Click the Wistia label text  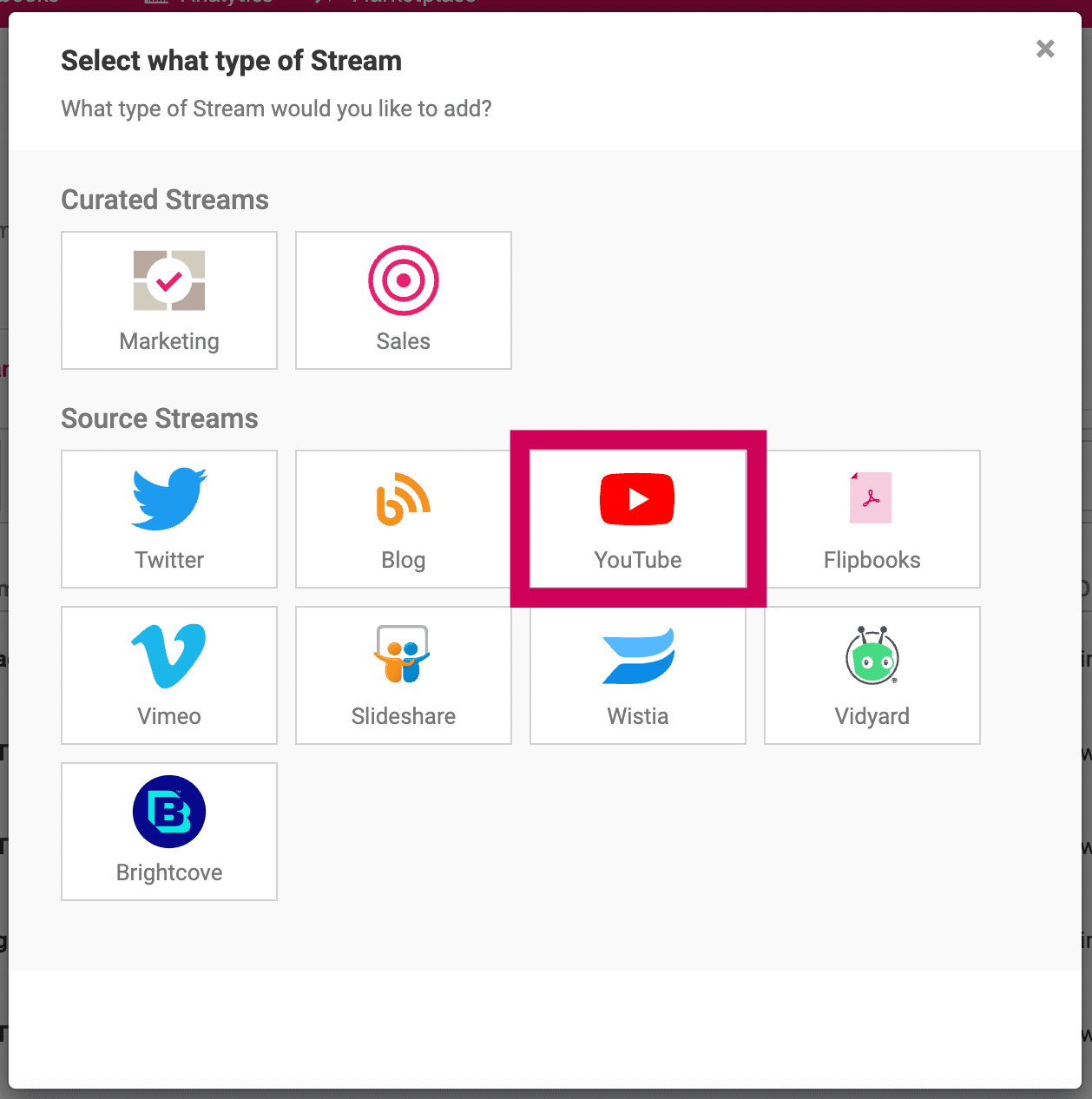(638, 716)
